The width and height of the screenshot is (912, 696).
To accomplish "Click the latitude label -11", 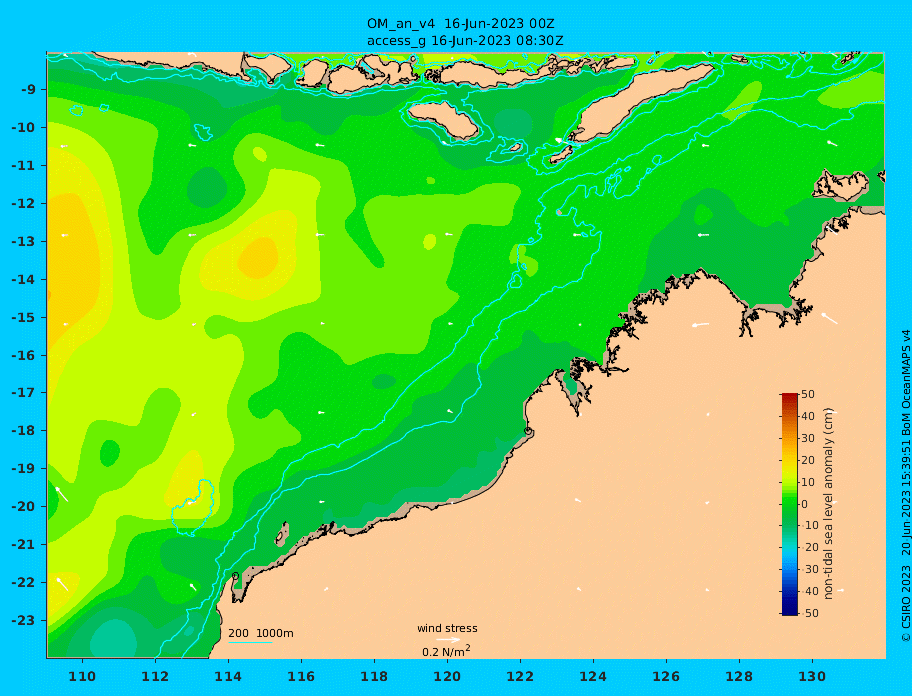I will click(x=24, y=166).
